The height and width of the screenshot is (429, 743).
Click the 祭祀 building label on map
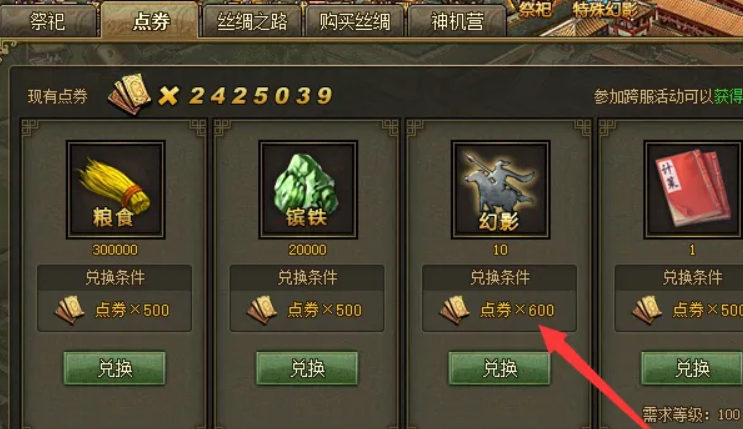pyautogui.click(x=535, y=9)
